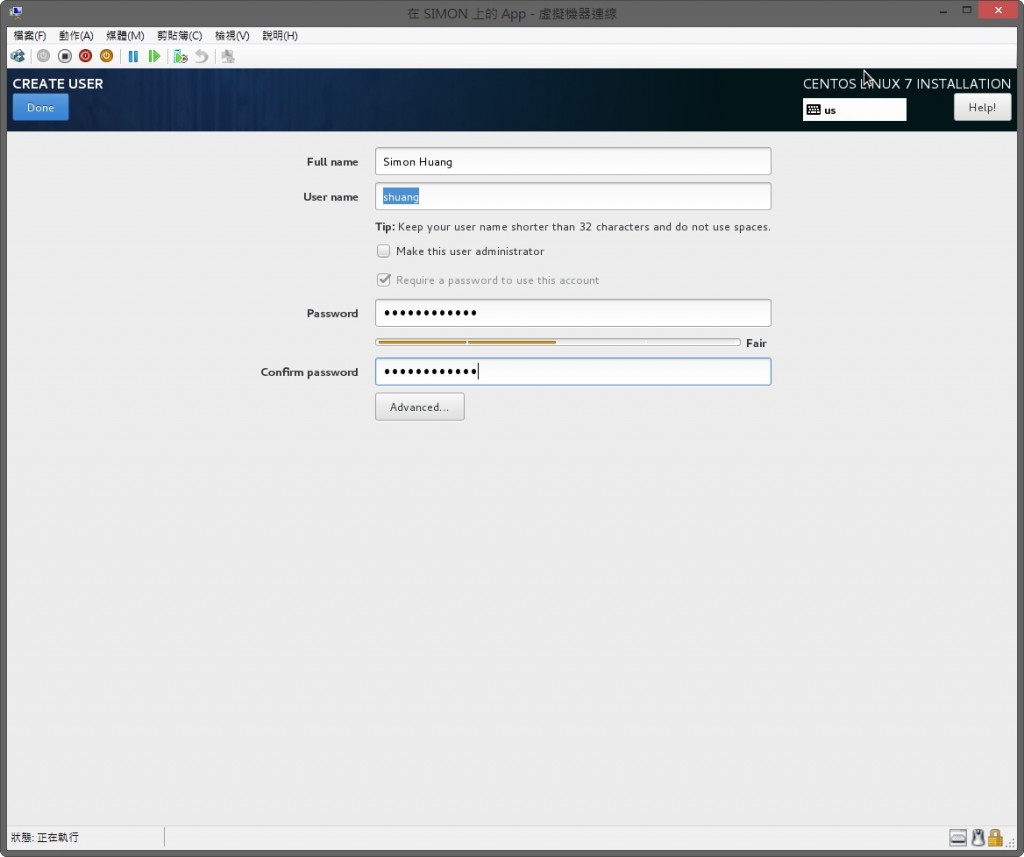The image size is (1024, 857).
Task: Close the VM connection window
Action: pos(998,10)
